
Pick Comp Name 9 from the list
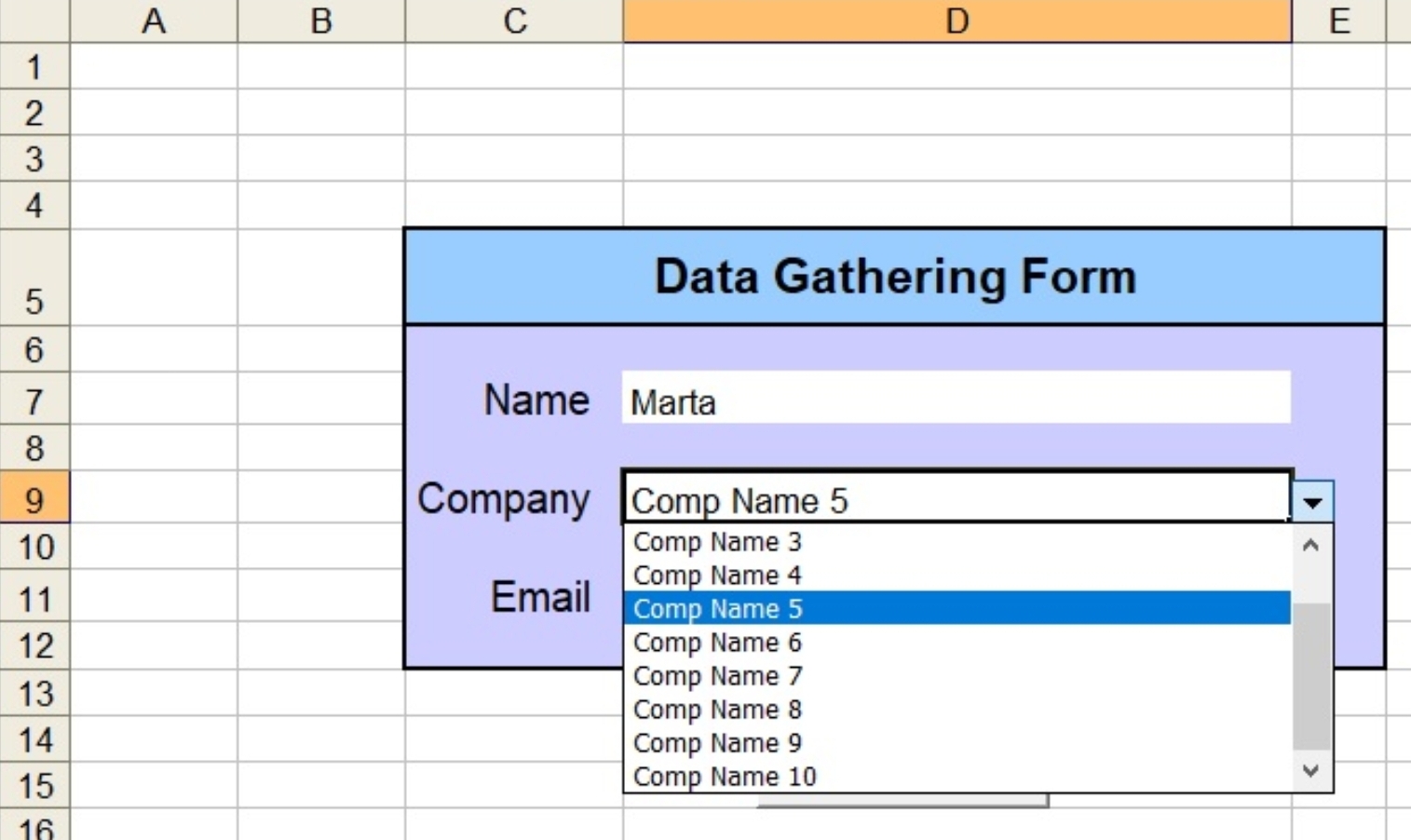tap(717, 743)
